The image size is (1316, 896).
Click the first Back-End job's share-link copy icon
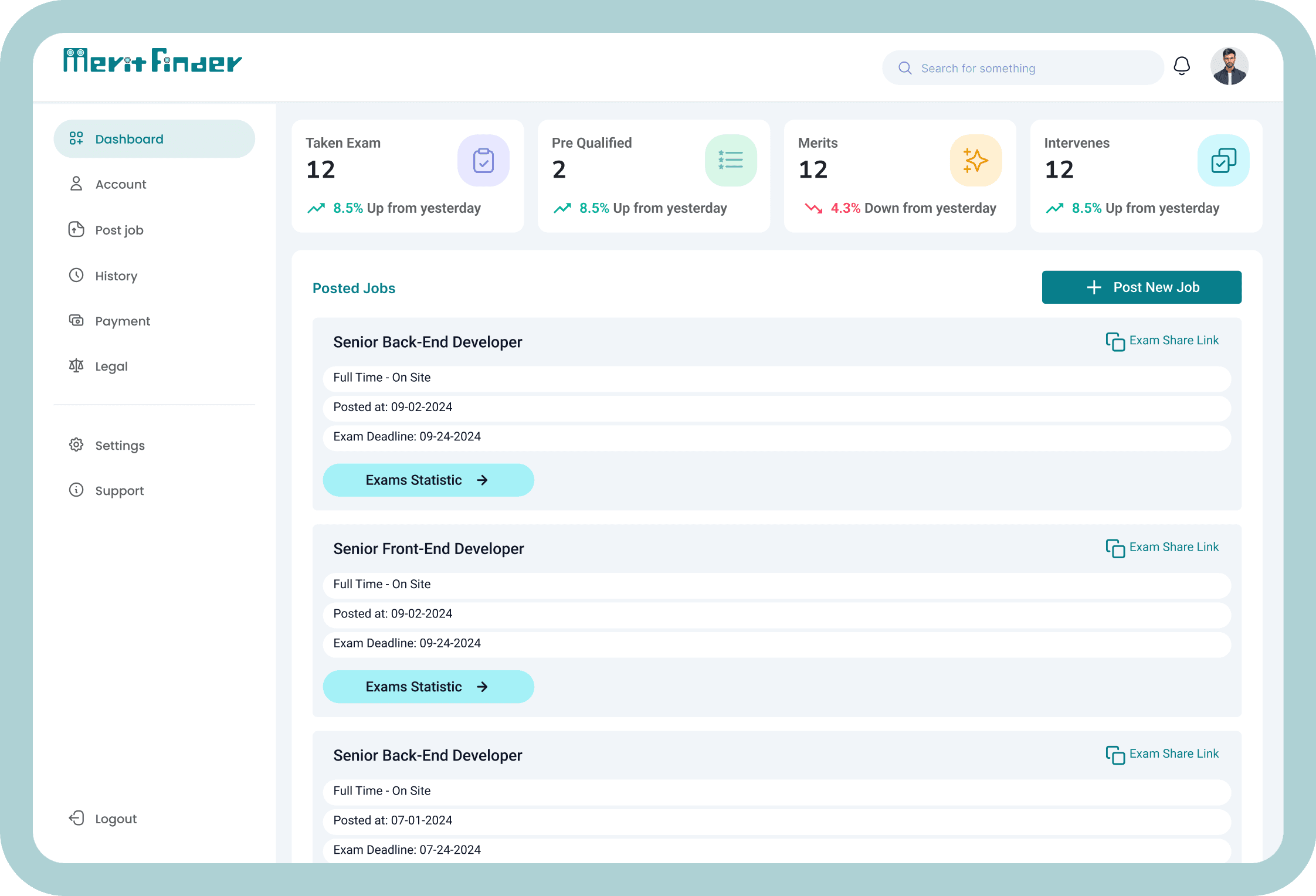[x=1115, y=342]
